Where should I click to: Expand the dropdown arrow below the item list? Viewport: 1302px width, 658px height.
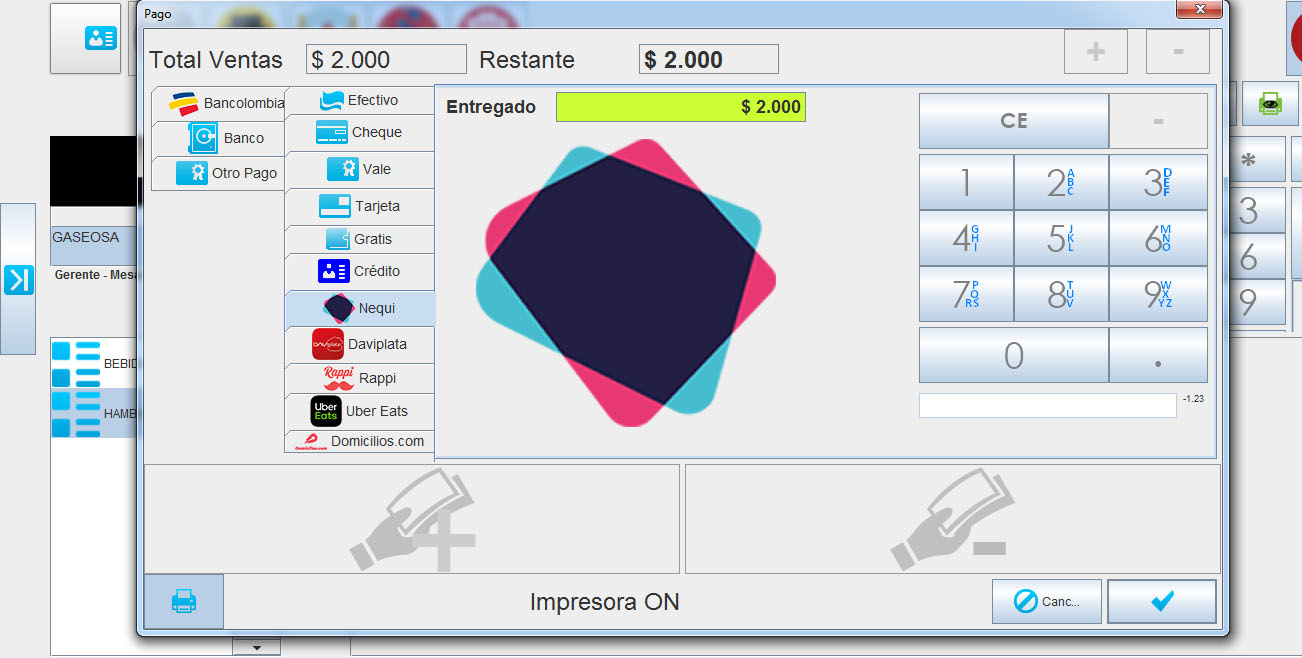pyautogui.click(x=256, y=647)
